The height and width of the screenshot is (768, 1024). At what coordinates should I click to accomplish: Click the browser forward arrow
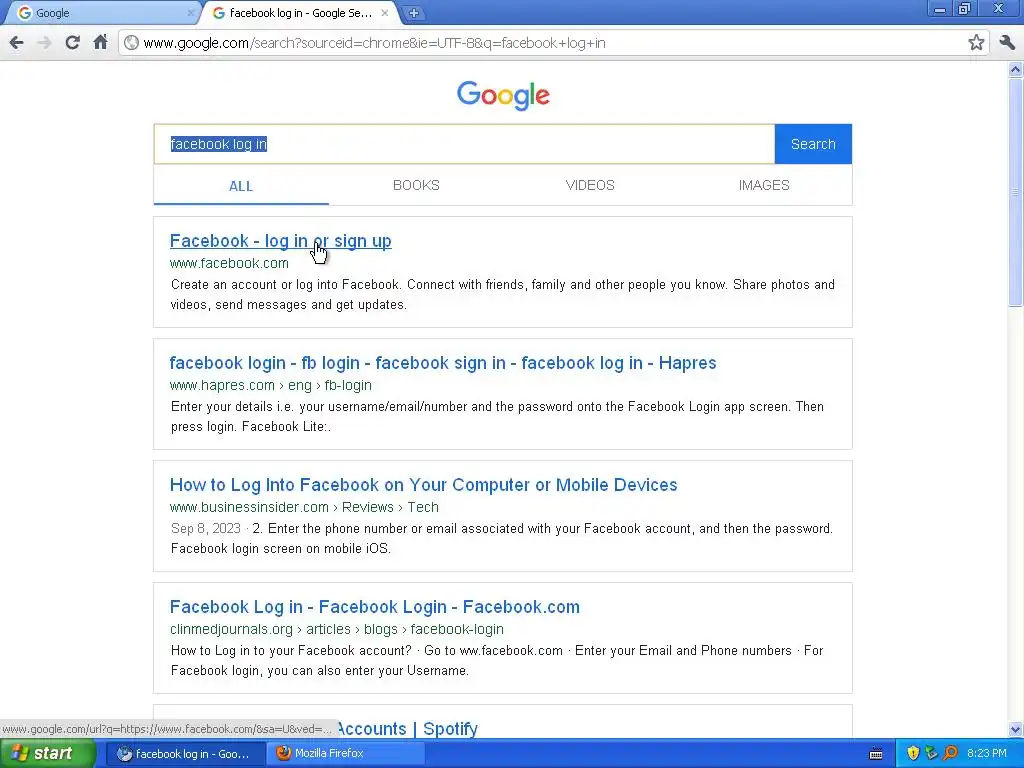44,43
